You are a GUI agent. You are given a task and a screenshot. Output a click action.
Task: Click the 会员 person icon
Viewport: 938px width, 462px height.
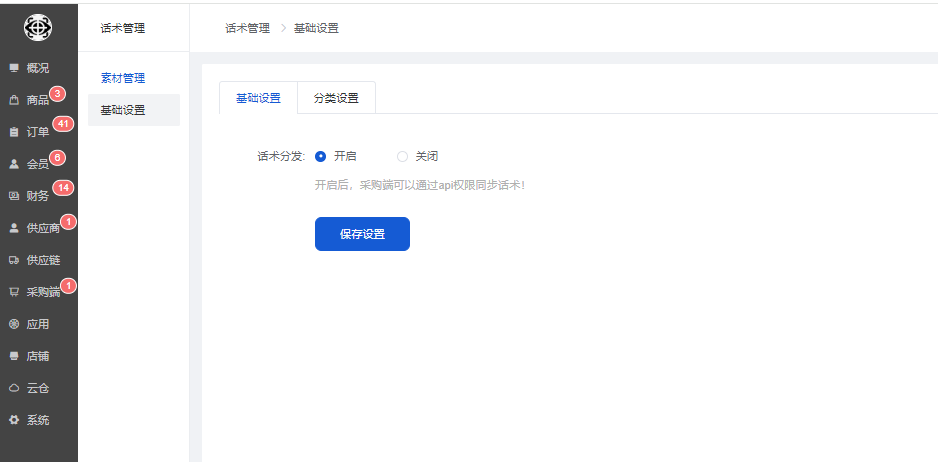click(14, 164)
